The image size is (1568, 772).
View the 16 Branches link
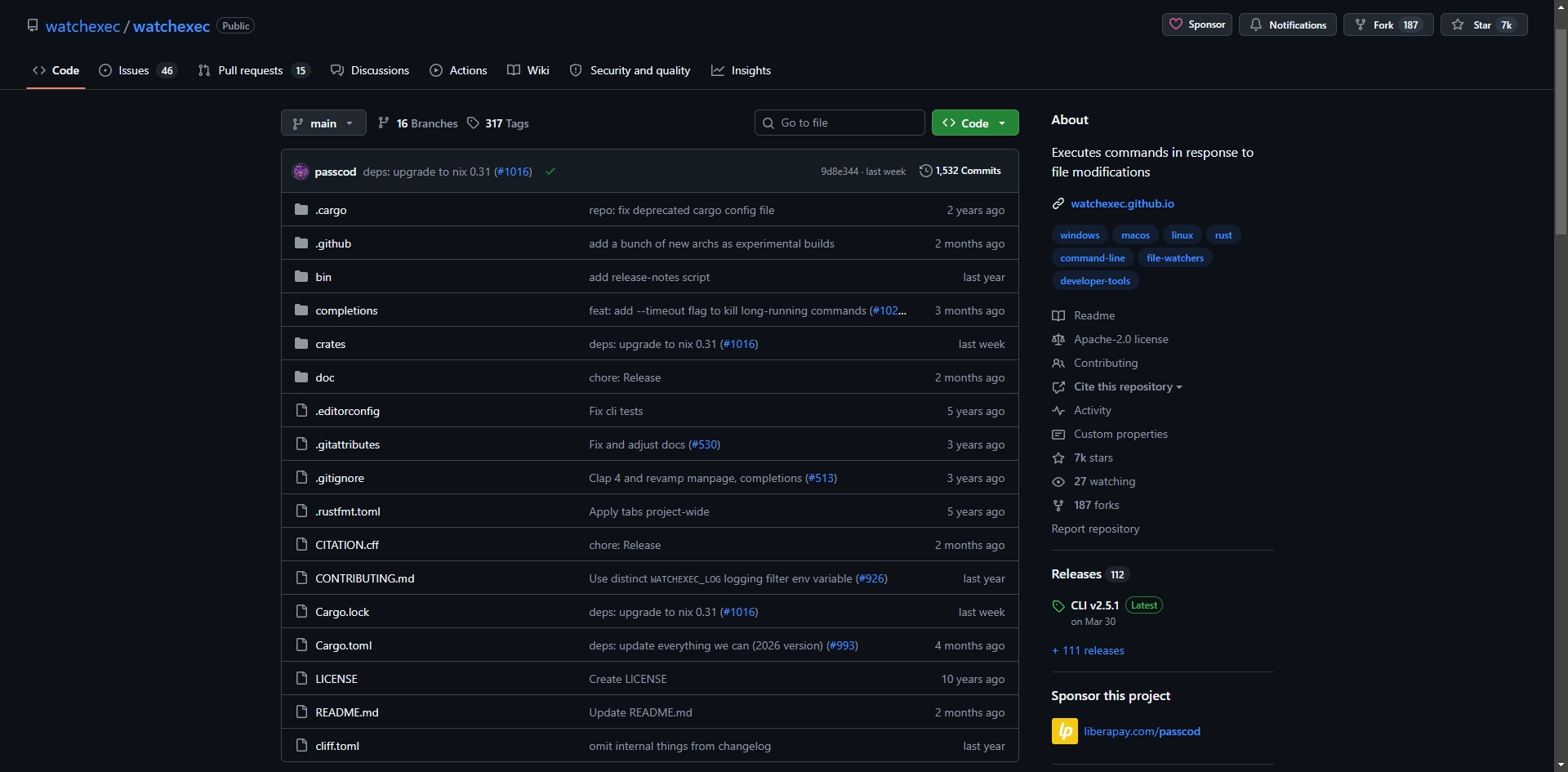(x=417, y=123)
